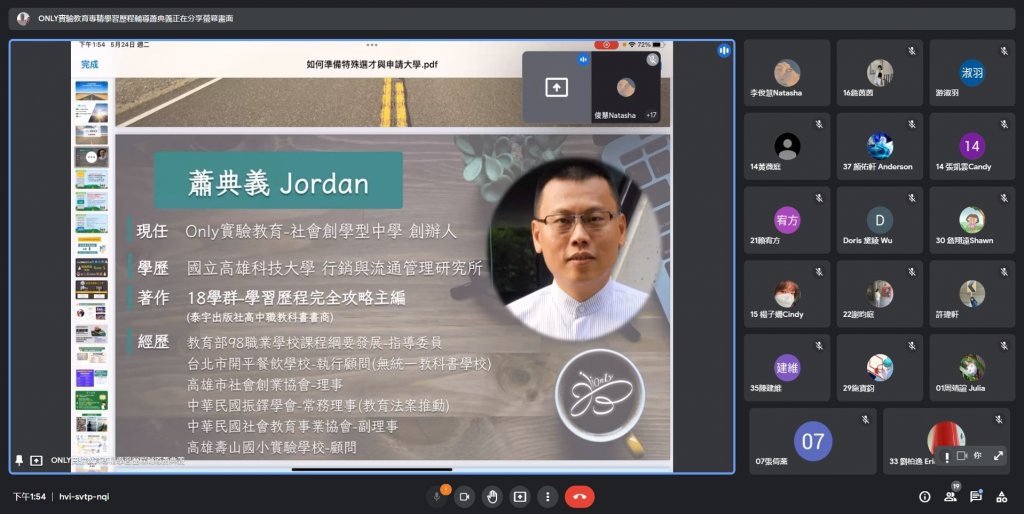Expand the self-view with the diagonal arrows icon
This screenshot has width=1024, height=514.
pos(999,456)
